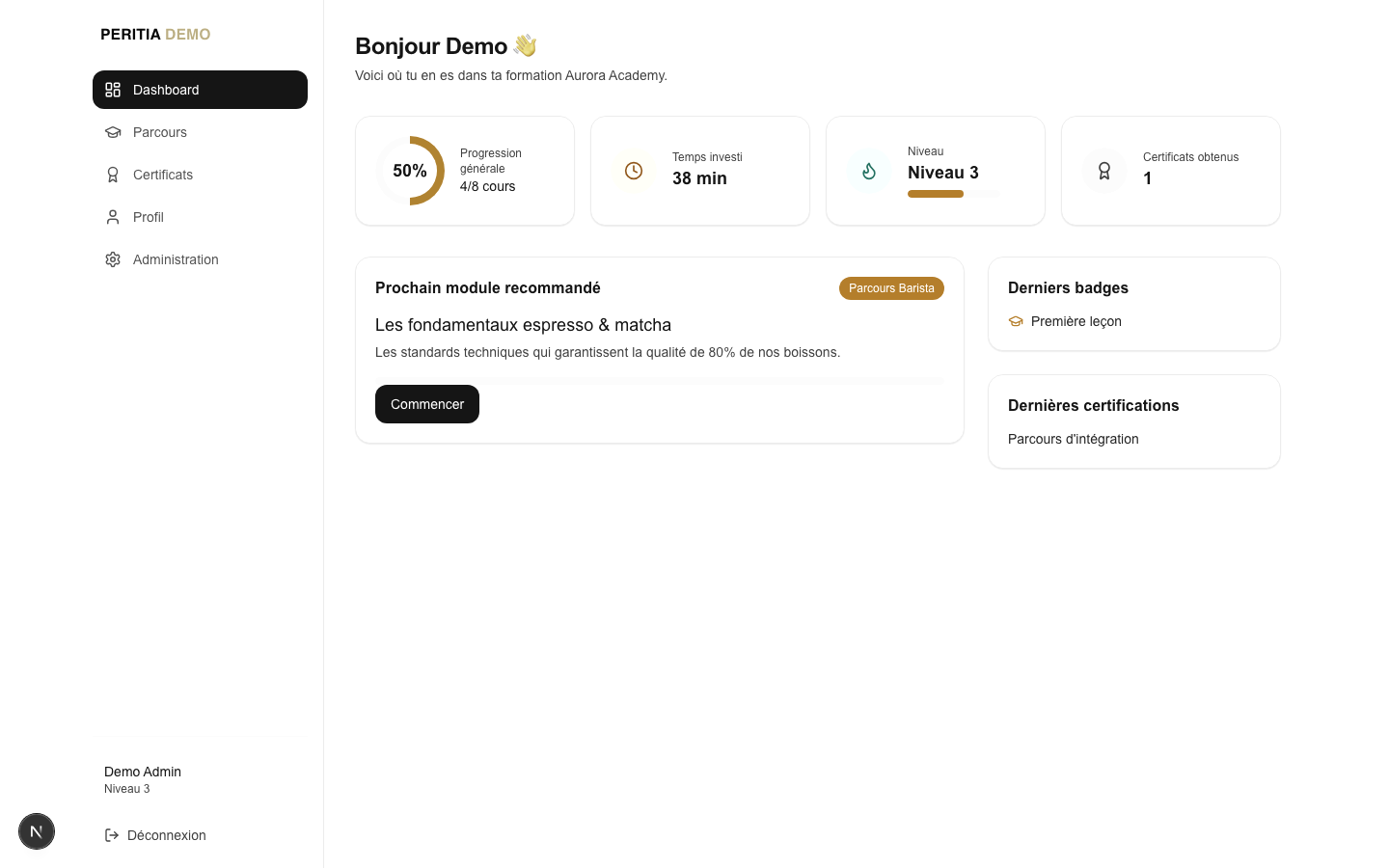Screen dimensions: 1389x868
Task: Navigate to Profil page
Action: coord(200,217)
